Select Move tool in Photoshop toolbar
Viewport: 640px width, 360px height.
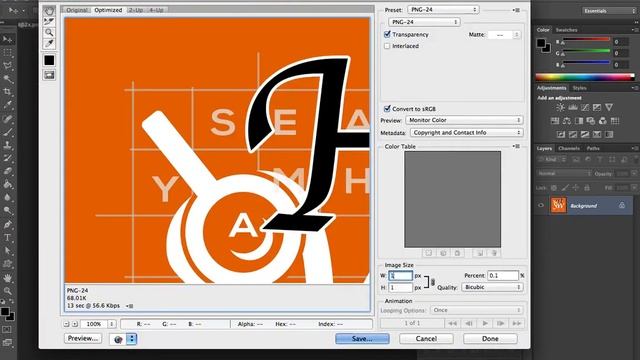(x=7, y=39)
